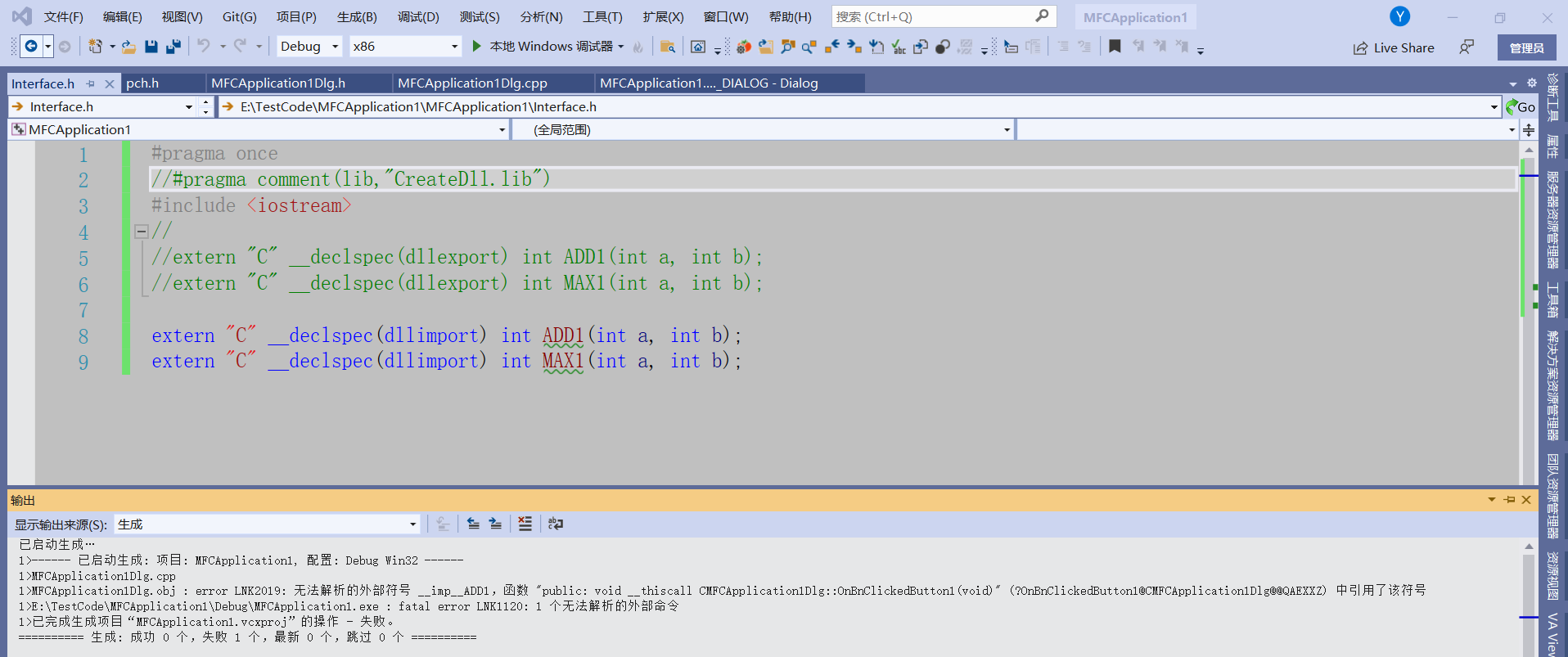Open the output window options dropdown arrow
The height and width of the screenshot is (657, 1568).
(1492, 500)
